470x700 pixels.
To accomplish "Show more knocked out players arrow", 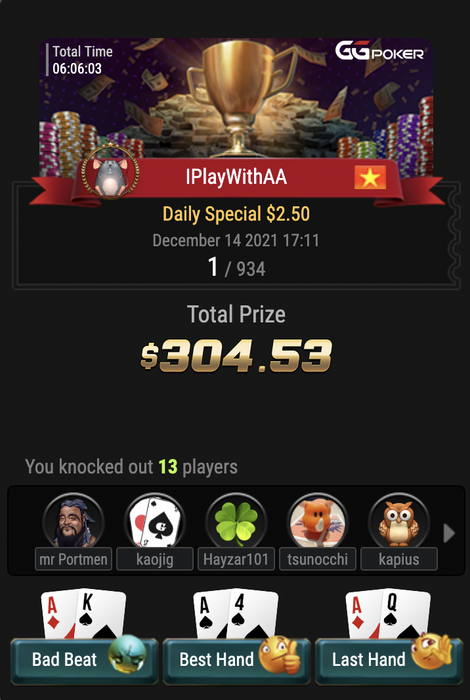I will (449, 533).
